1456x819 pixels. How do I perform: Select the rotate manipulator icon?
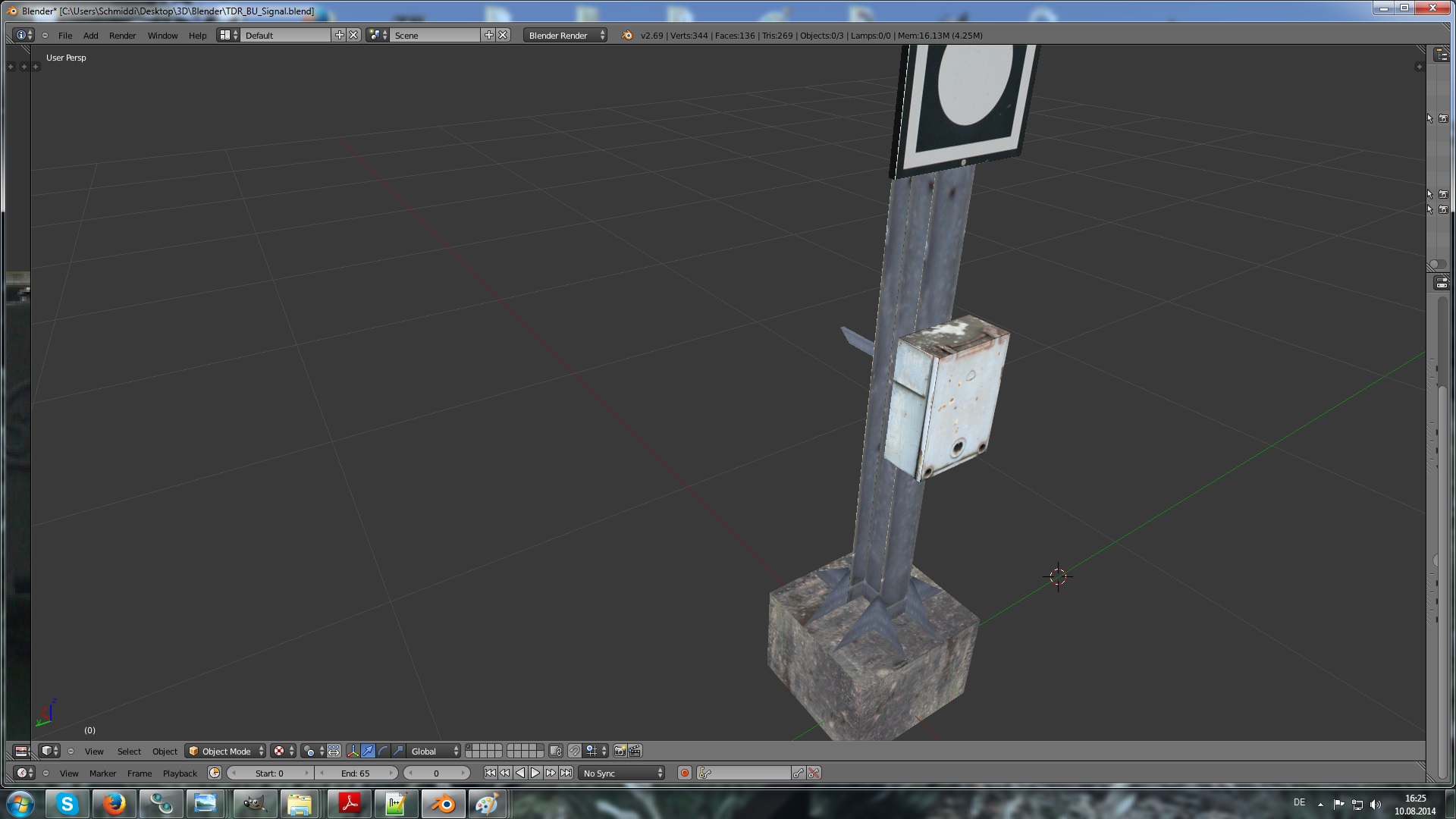(383, 751)
